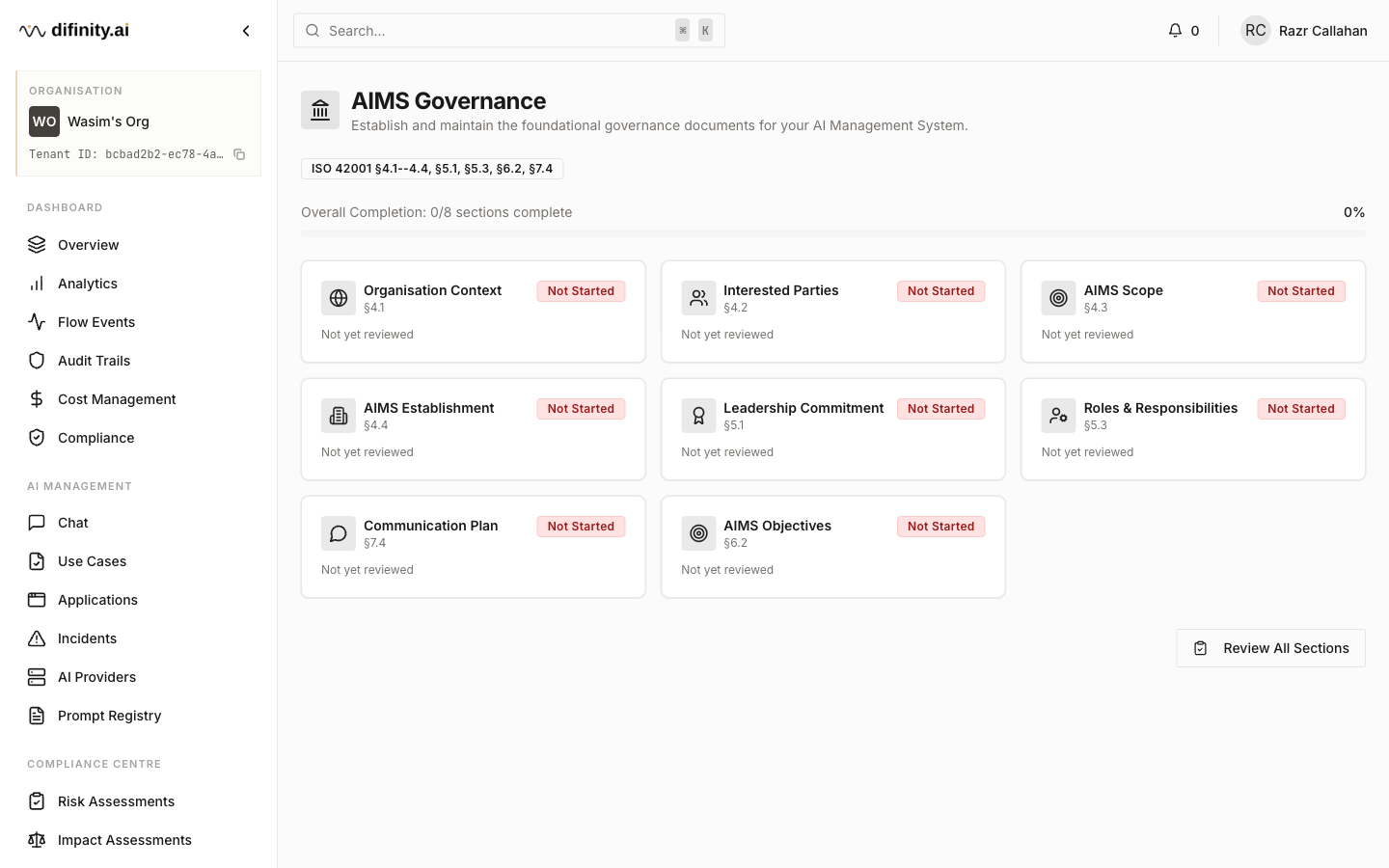1389x868 pixels.
Task: Open AI Providers
Action: point(139,677)
